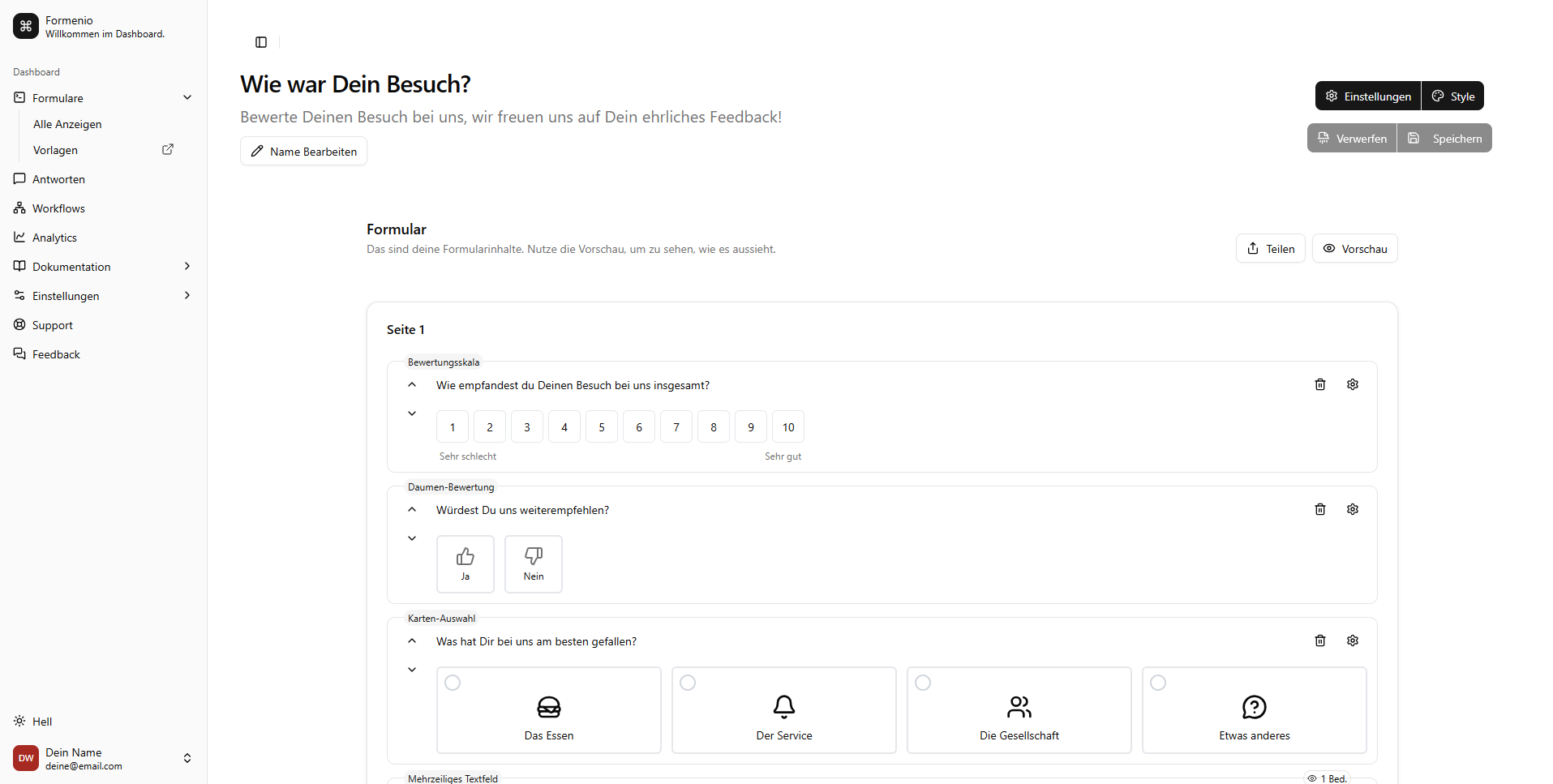Click the trash icon on Karten-Auswahl question
This screenshot has width=1553, height=784.
point(1320,640)
